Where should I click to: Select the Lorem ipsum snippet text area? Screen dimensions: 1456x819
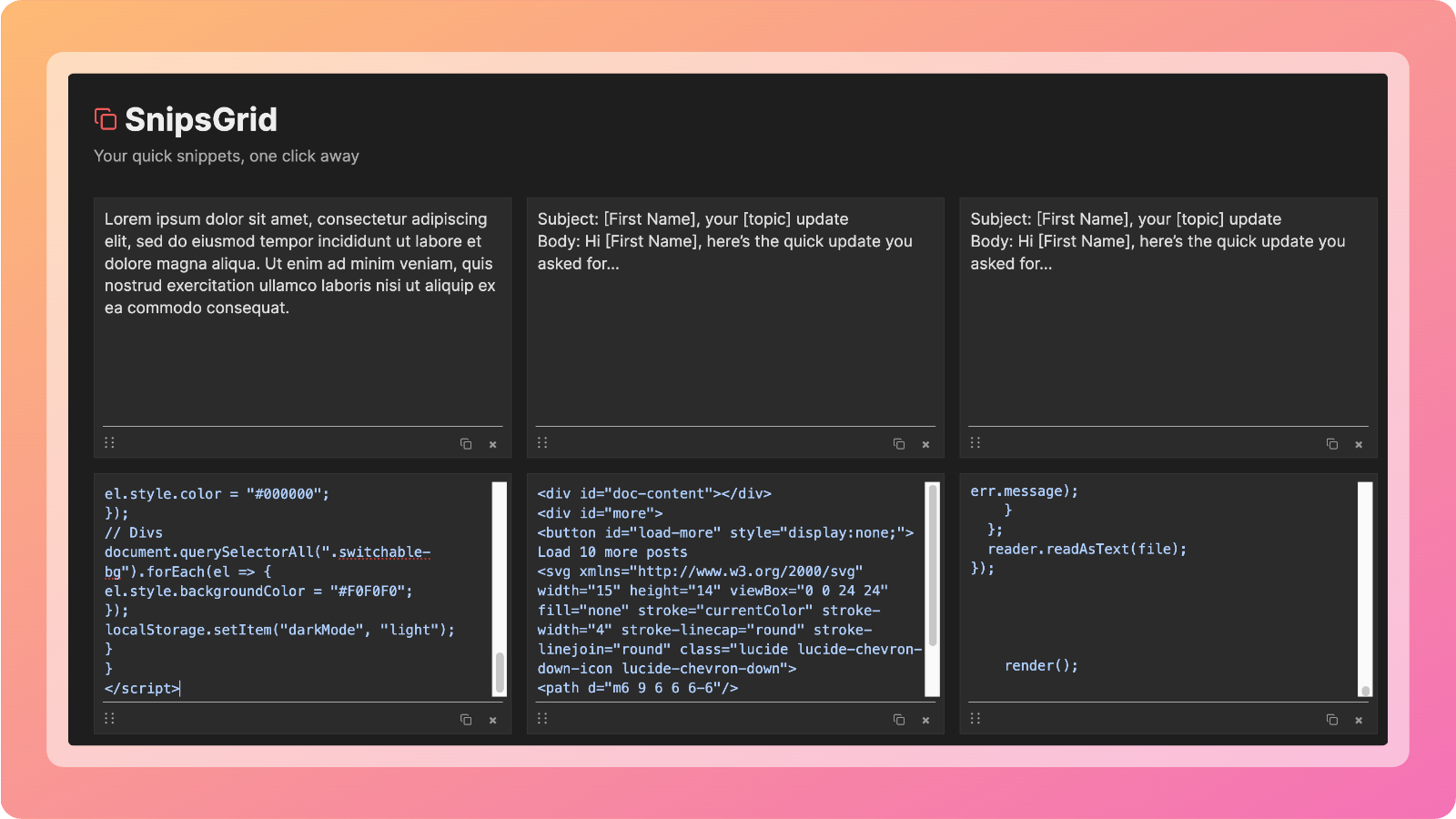300,309
